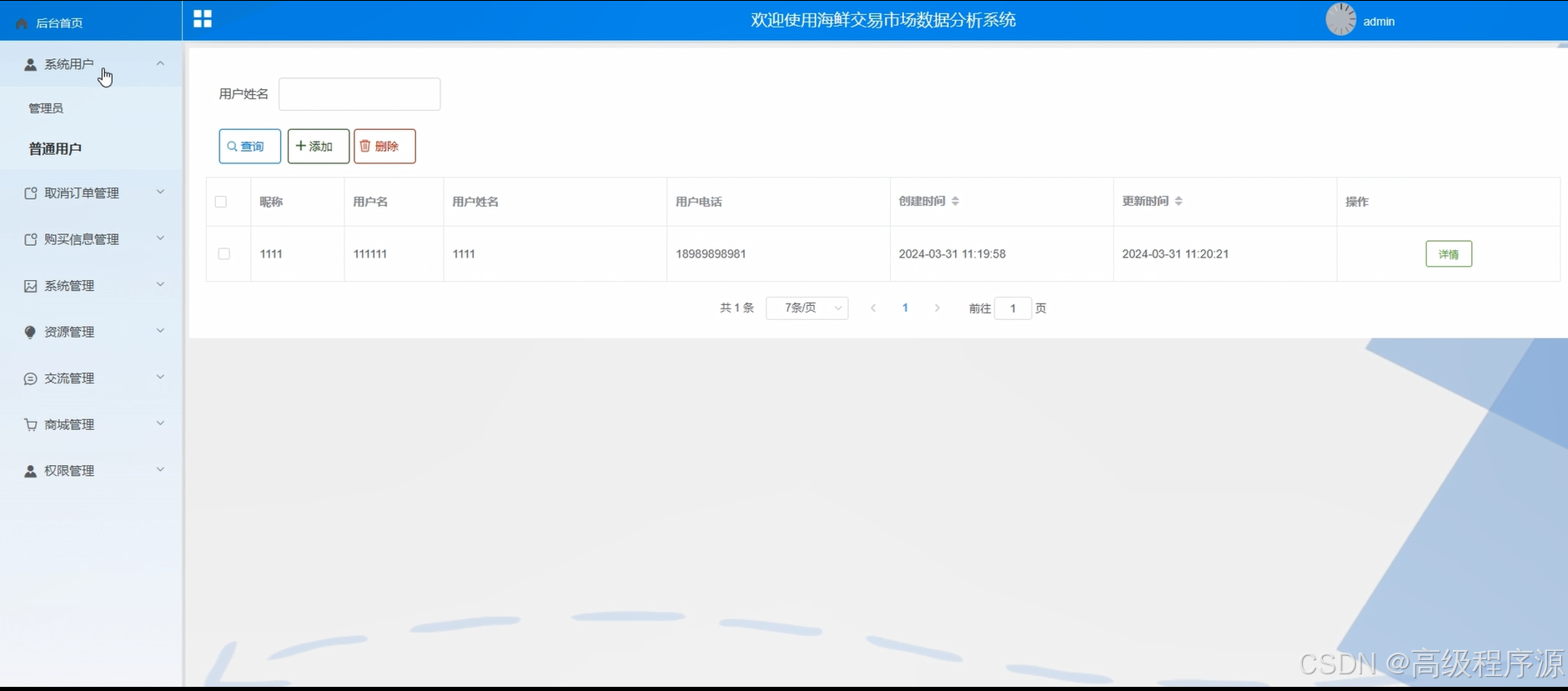1568x691 pixels.
Task: Click the 添加 add button
Action: pos(319,147)
